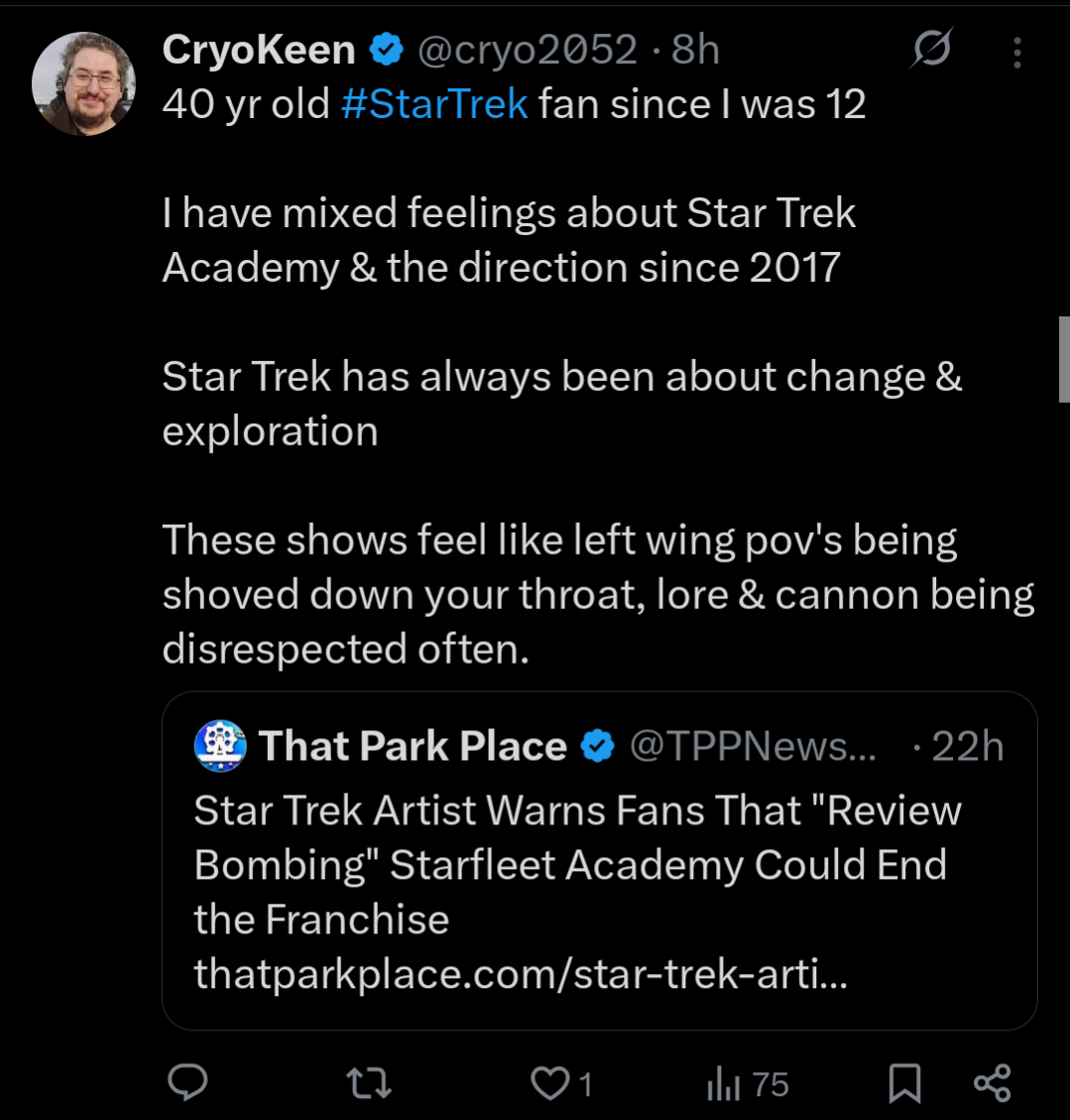Open the thatparkplace.com article link
The image size is (1070, 1120).
pyautogui.click(x=521, y=974)
